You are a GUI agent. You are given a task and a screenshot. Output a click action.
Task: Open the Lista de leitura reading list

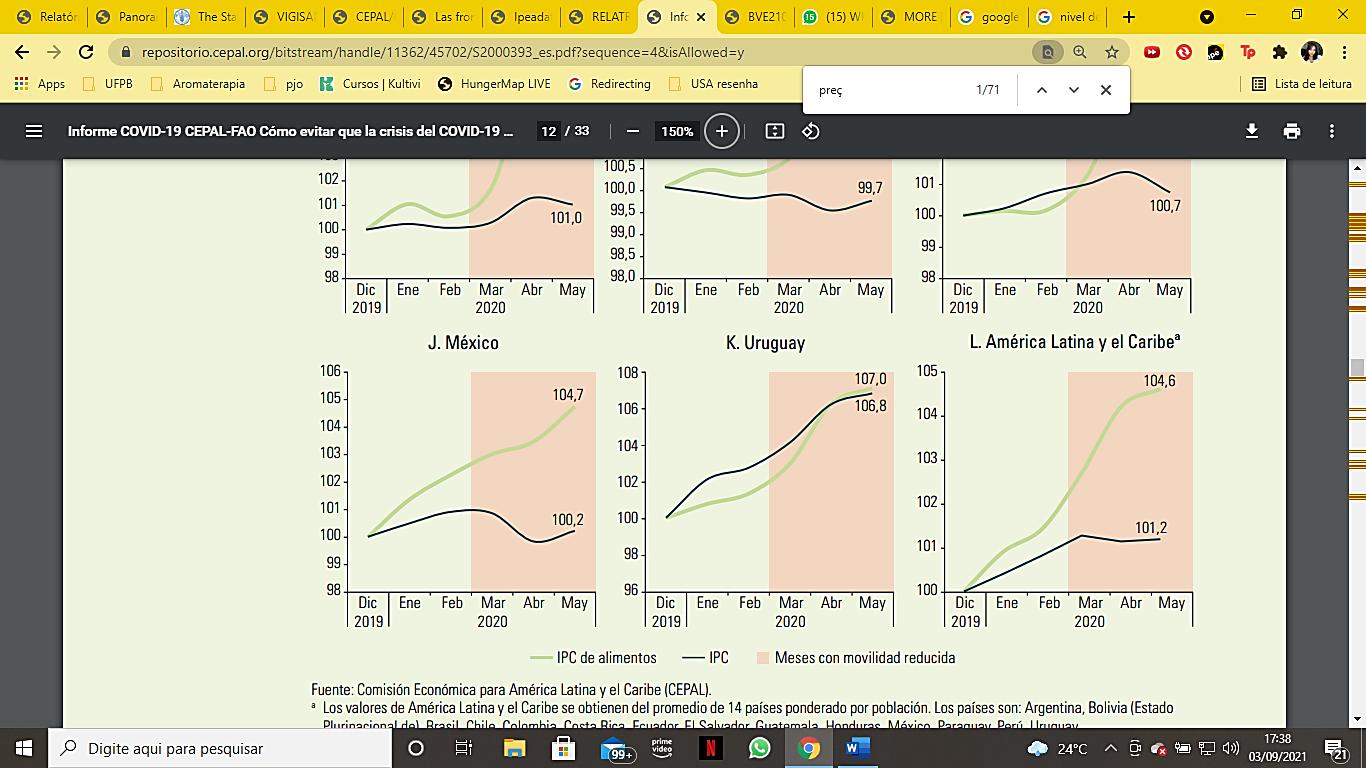pos(1302,84)
